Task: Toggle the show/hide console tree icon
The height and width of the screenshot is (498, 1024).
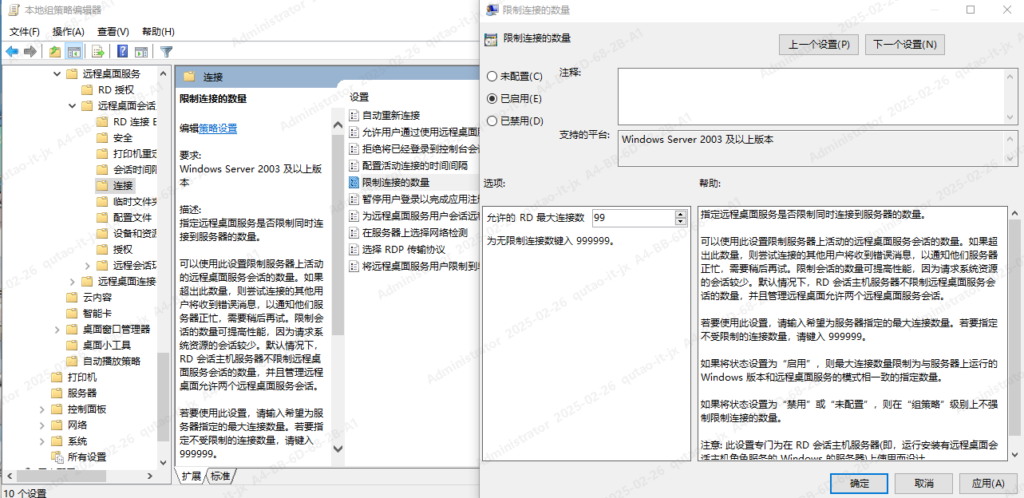Action: [x=74, y=52]
